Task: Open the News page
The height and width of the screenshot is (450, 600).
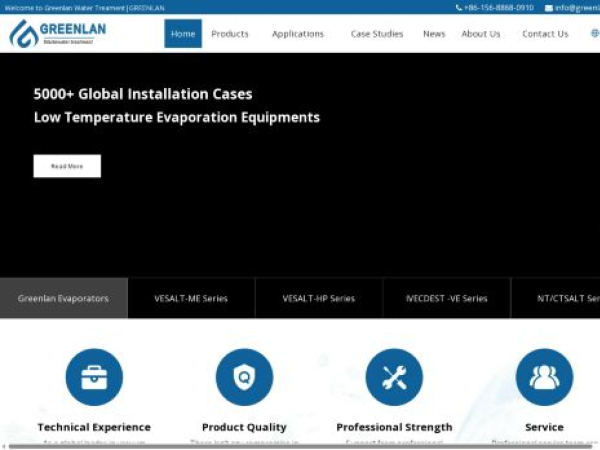Action: pyautogui.click(x=434, y=34)
